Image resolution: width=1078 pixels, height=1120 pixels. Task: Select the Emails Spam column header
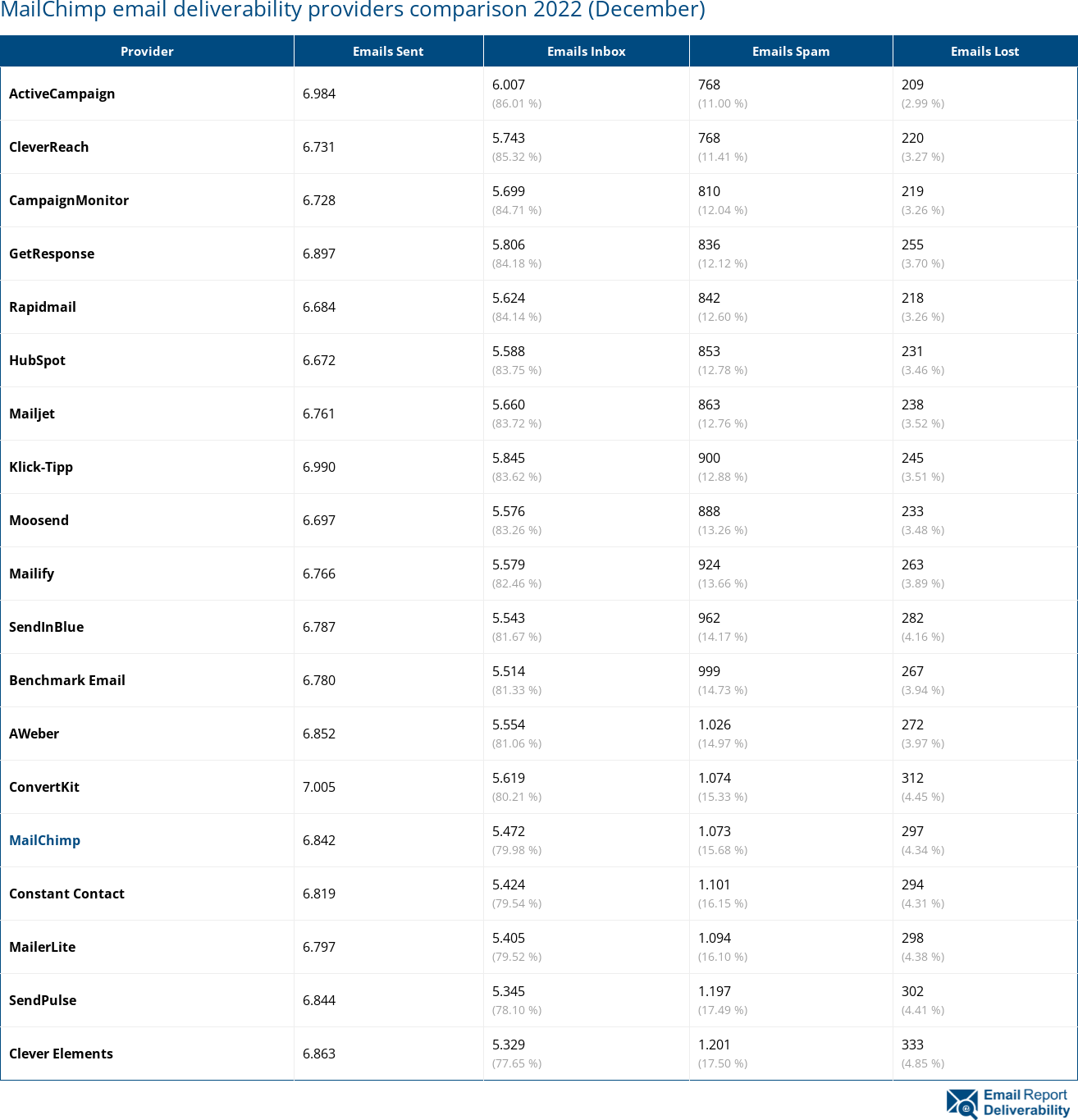[791, 51]
